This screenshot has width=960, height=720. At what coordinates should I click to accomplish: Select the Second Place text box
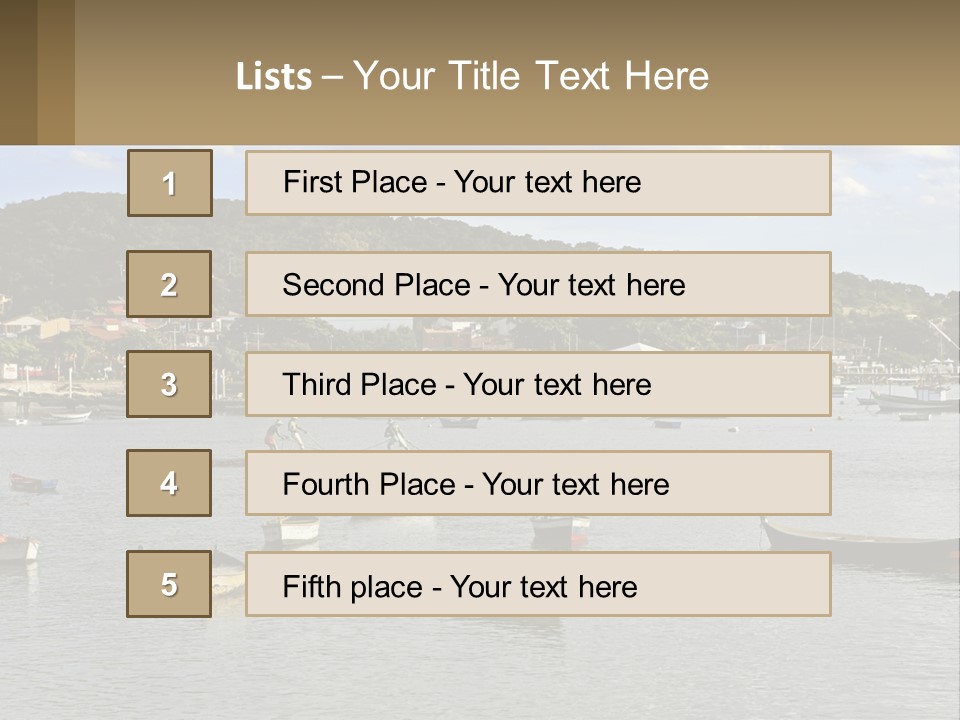[x=538, y=284]
